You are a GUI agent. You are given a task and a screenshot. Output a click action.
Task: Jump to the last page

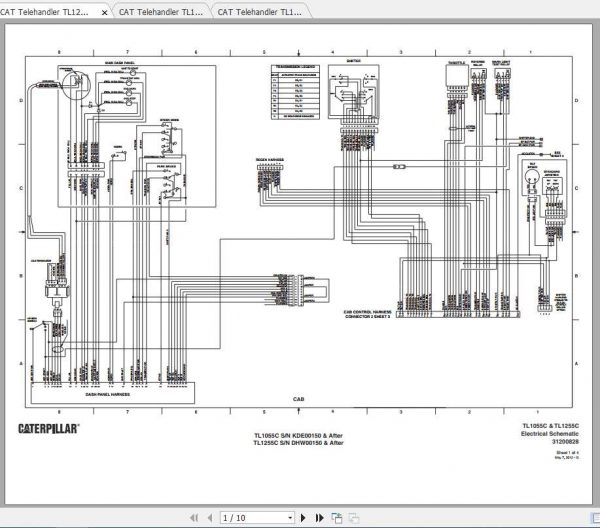pos(318,517)
